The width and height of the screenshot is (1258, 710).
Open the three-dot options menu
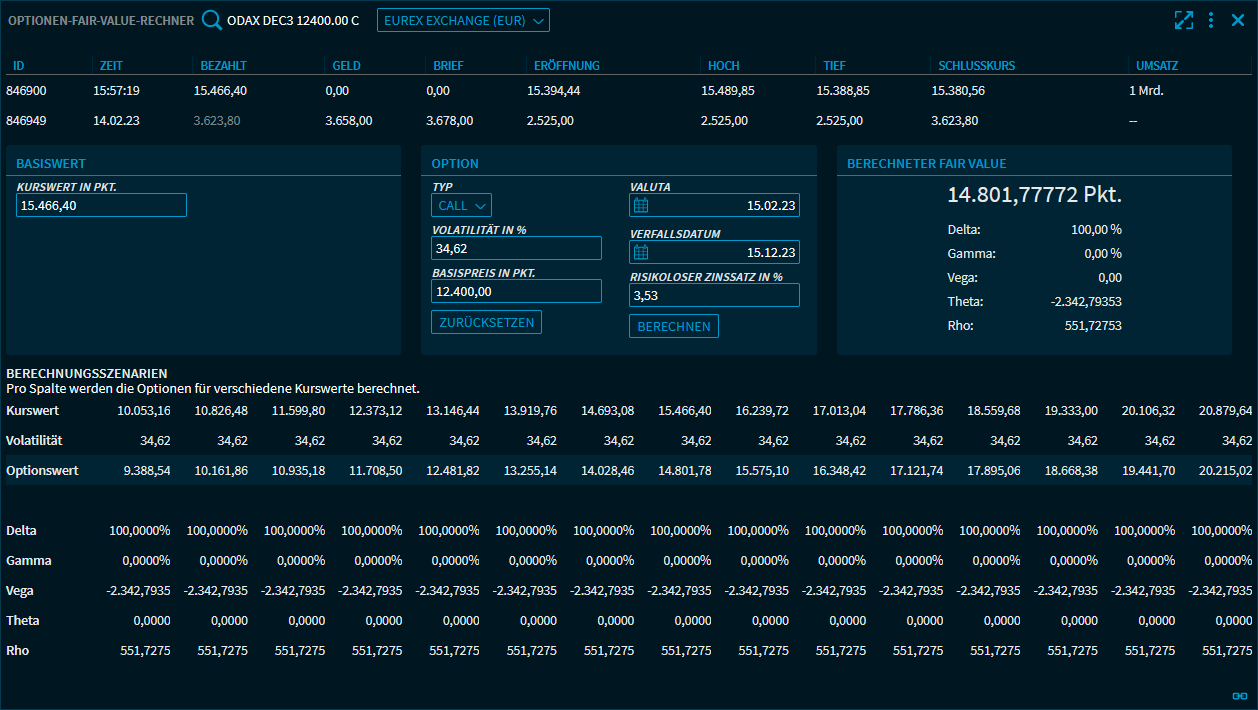tap(1211, 20)
